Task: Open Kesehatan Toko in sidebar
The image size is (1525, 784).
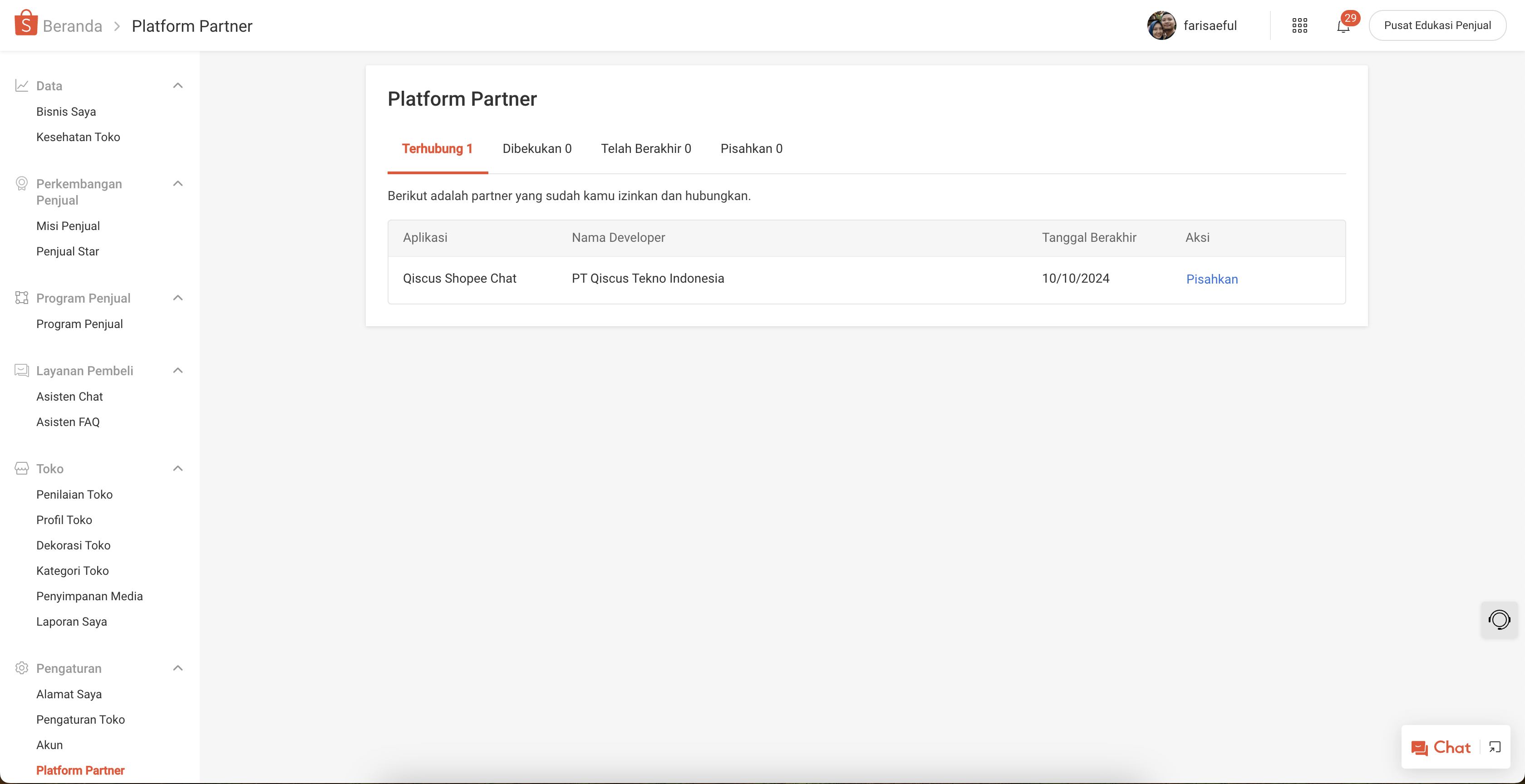Action: (78, 137)
